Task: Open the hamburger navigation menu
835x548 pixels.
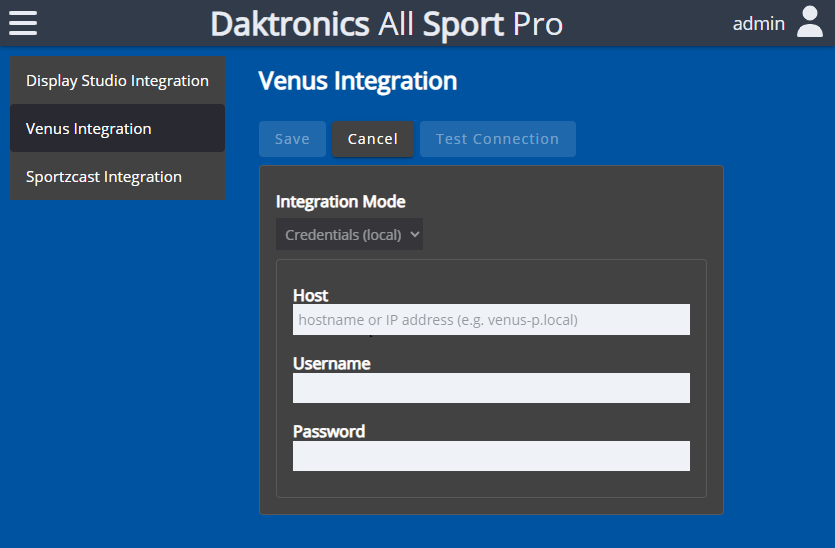Action: coord(23,23)
